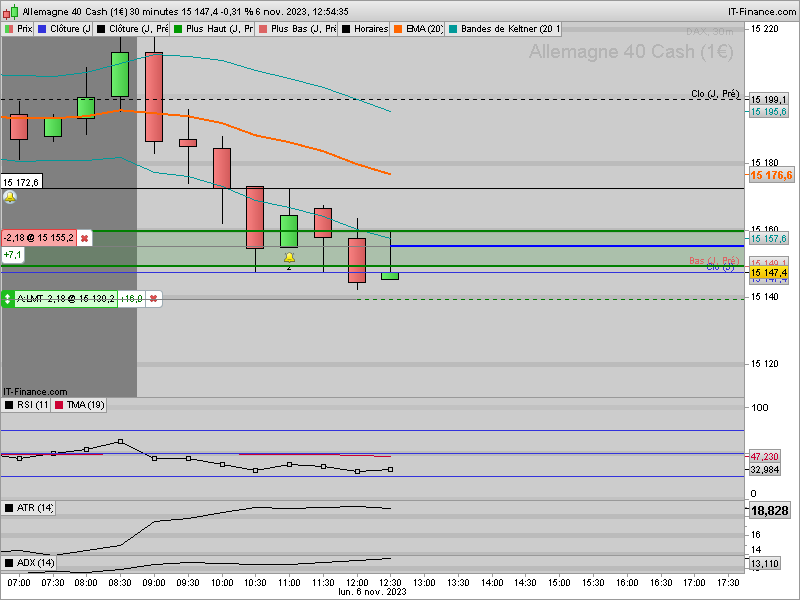This screenshot has height=600, width=800.
Task: Click the large red 09:00 candlestick
Action: tap(154, 97)
